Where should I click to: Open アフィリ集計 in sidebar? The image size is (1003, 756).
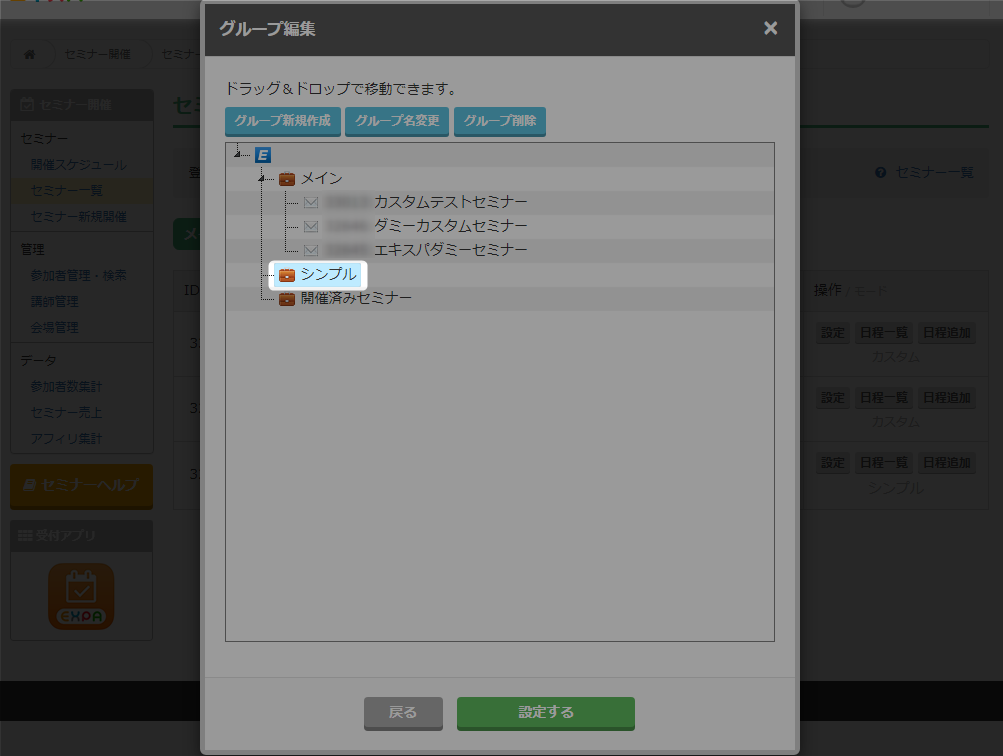(67, 439)
